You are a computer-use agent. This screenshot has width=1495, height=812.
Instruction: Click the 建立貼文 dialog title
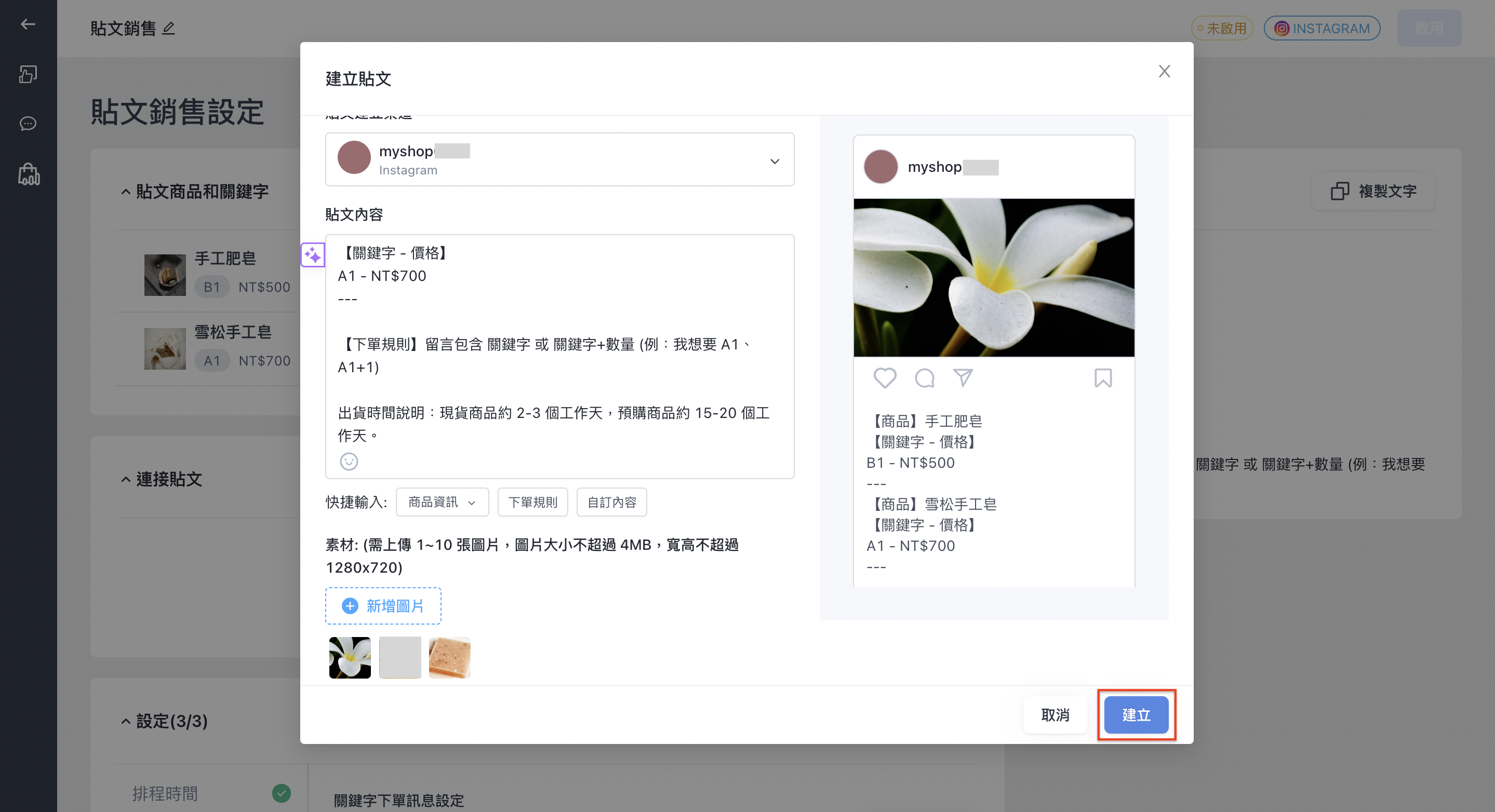358,79
